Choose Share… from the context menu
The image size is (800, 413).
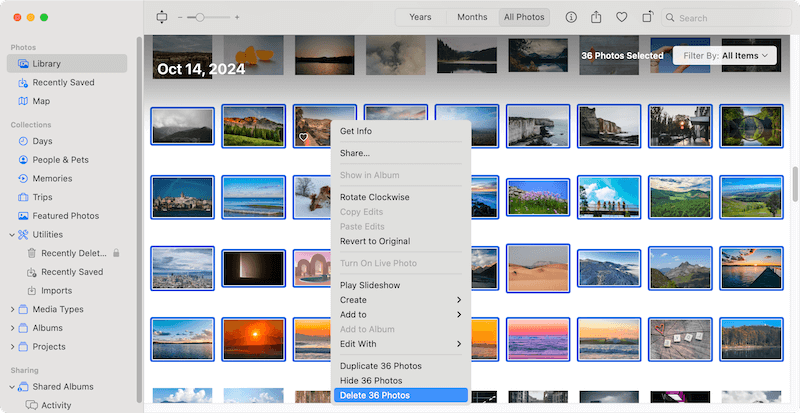click(x=401, y=153)
